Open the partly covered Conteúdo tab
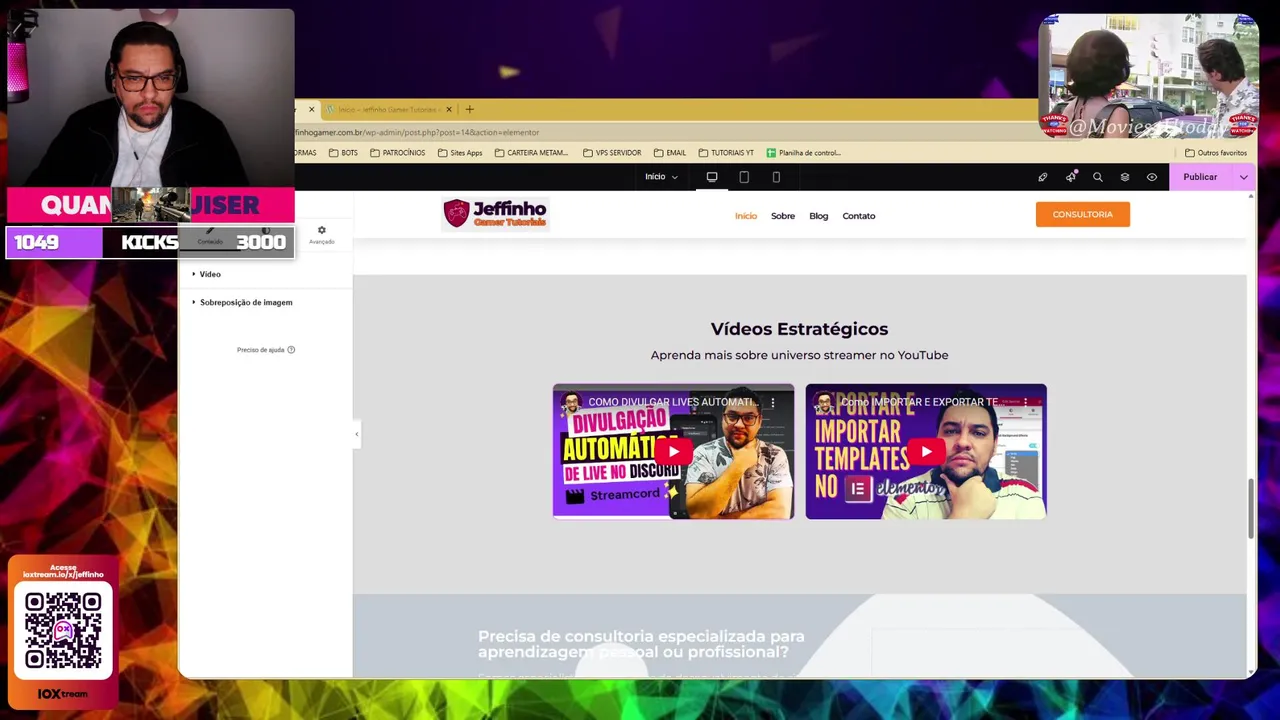1280x720 pixels. click(210, 236)
